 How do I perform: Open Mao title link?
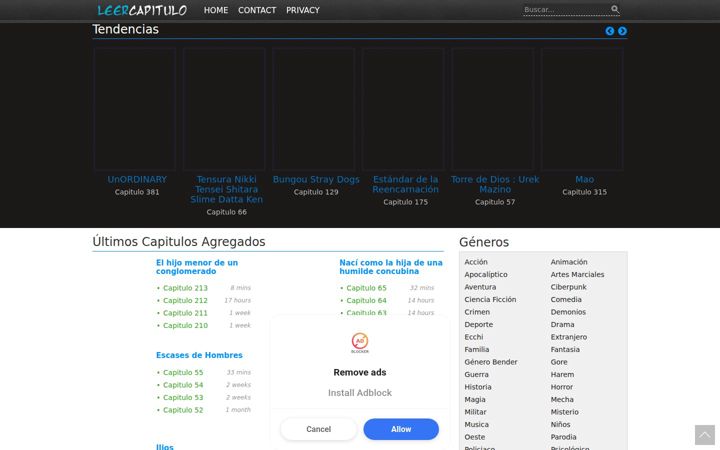585,180
